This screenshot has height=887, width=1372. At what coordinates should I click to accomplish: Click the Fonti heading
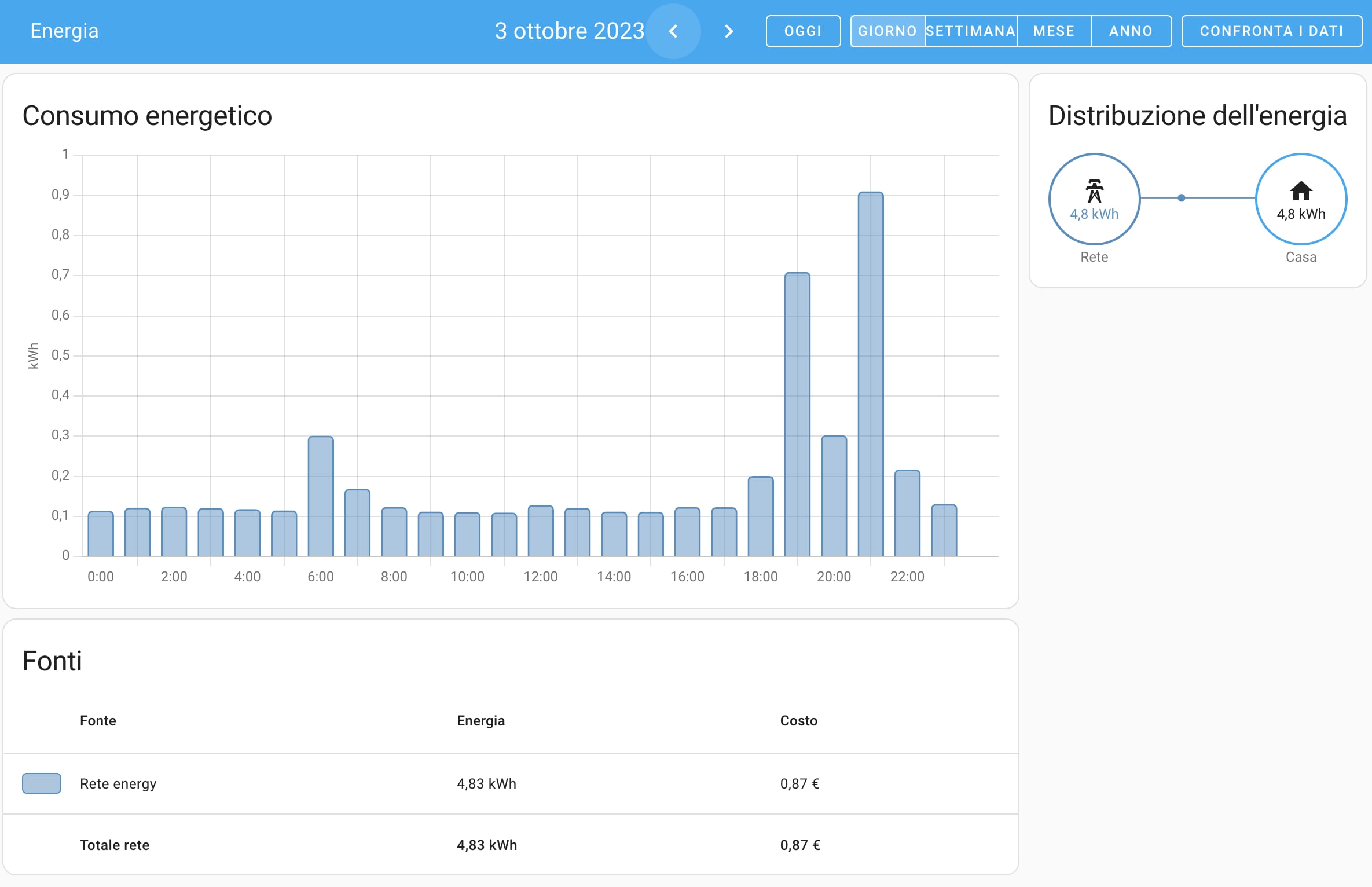(52, 661)
